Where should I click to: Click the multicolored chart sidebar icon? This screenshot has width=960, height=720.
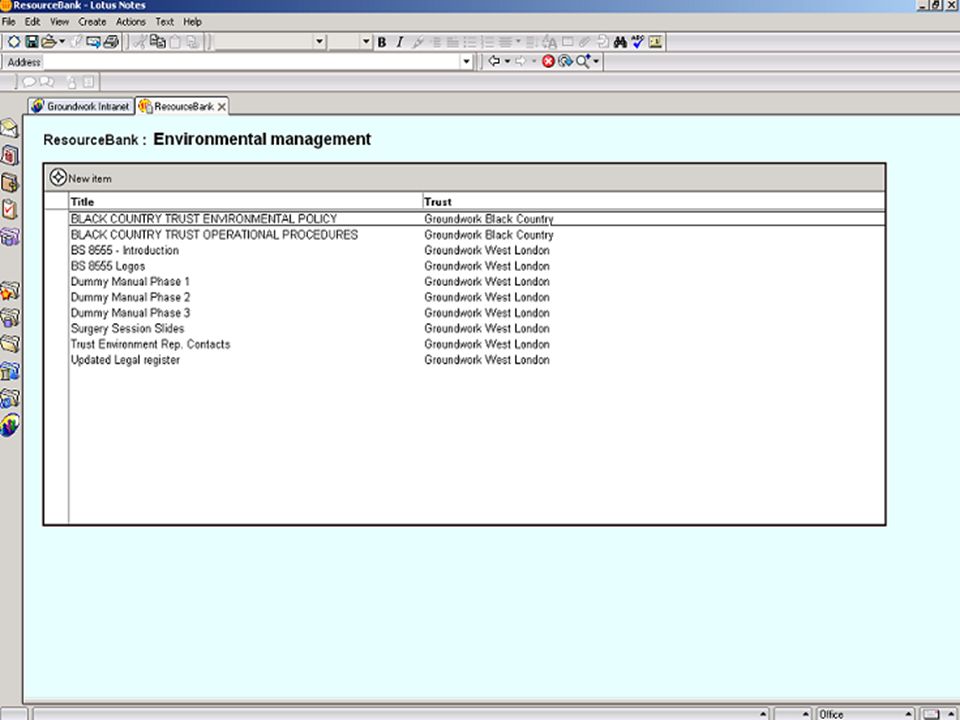coord(10,425)
